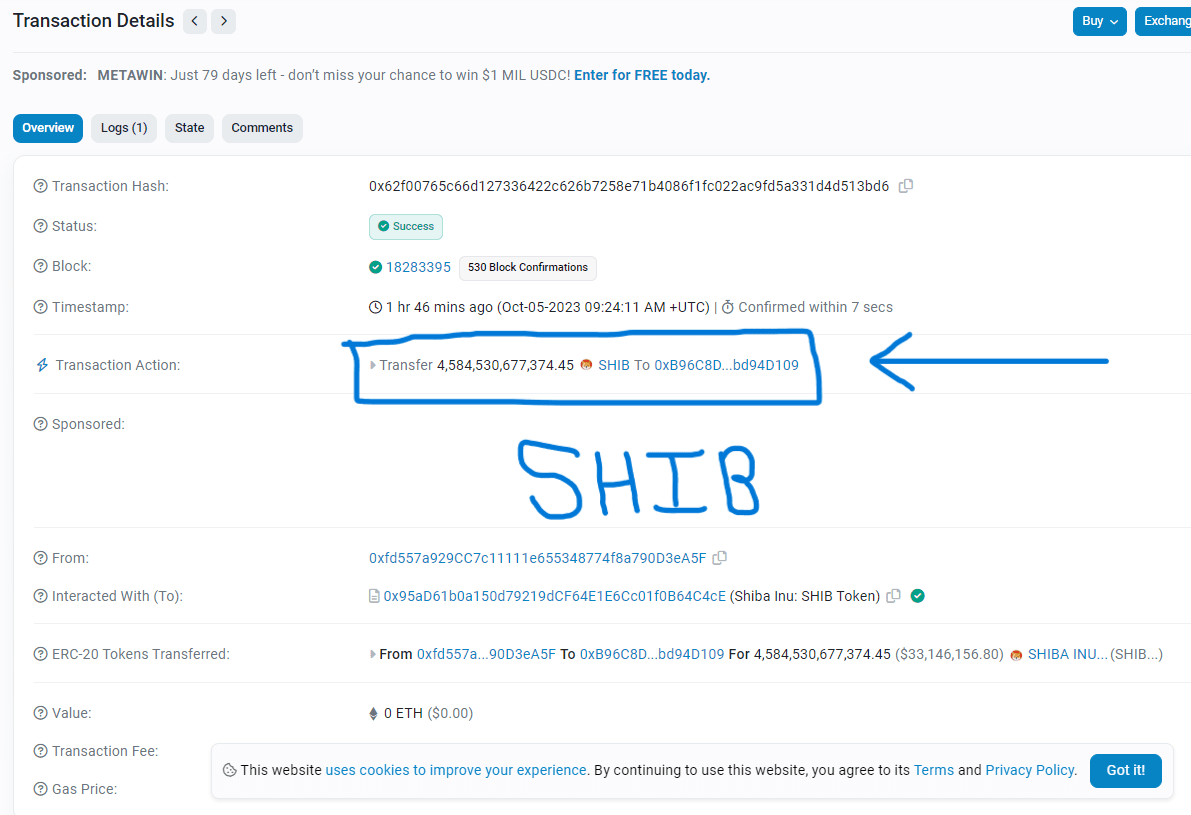
Task: Click the contract document icon beside Interacted With
Action: 374,595
